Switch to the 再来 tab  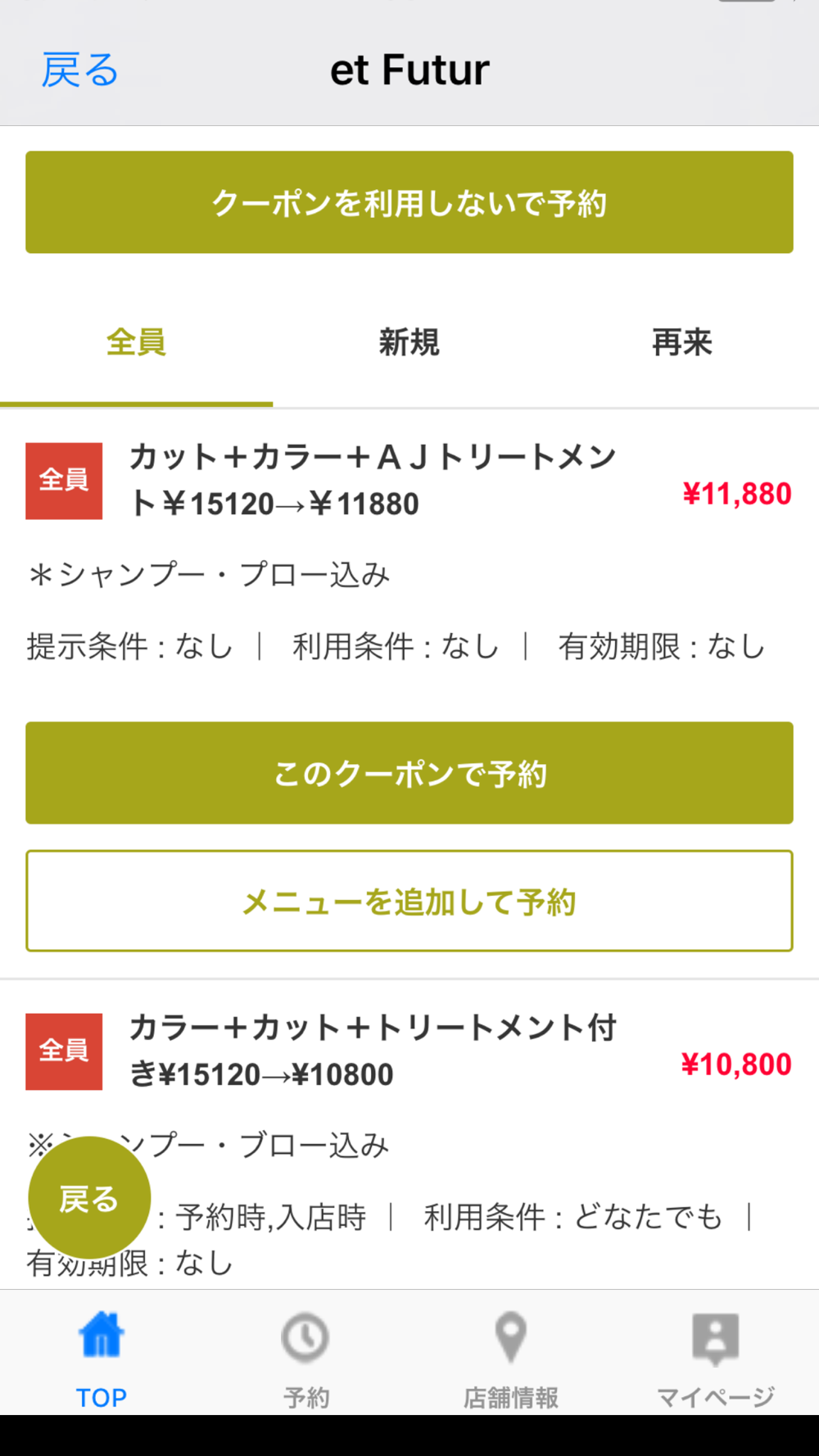681,342
